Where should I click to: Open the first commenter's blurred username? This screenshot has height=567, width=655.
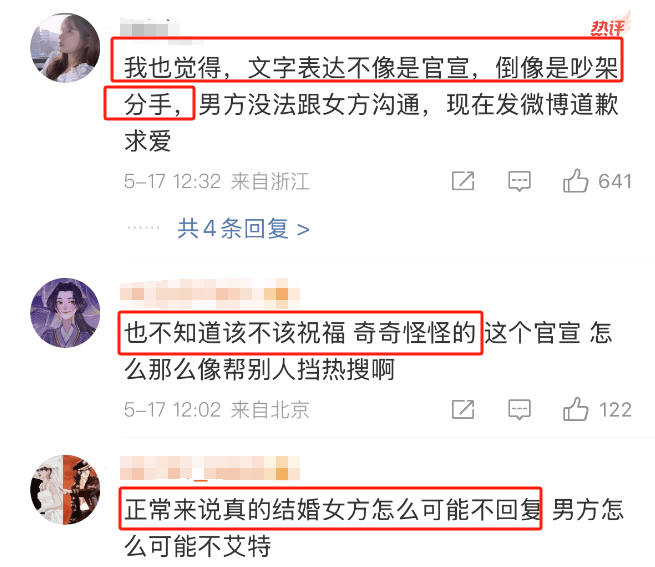click(150, 28)
